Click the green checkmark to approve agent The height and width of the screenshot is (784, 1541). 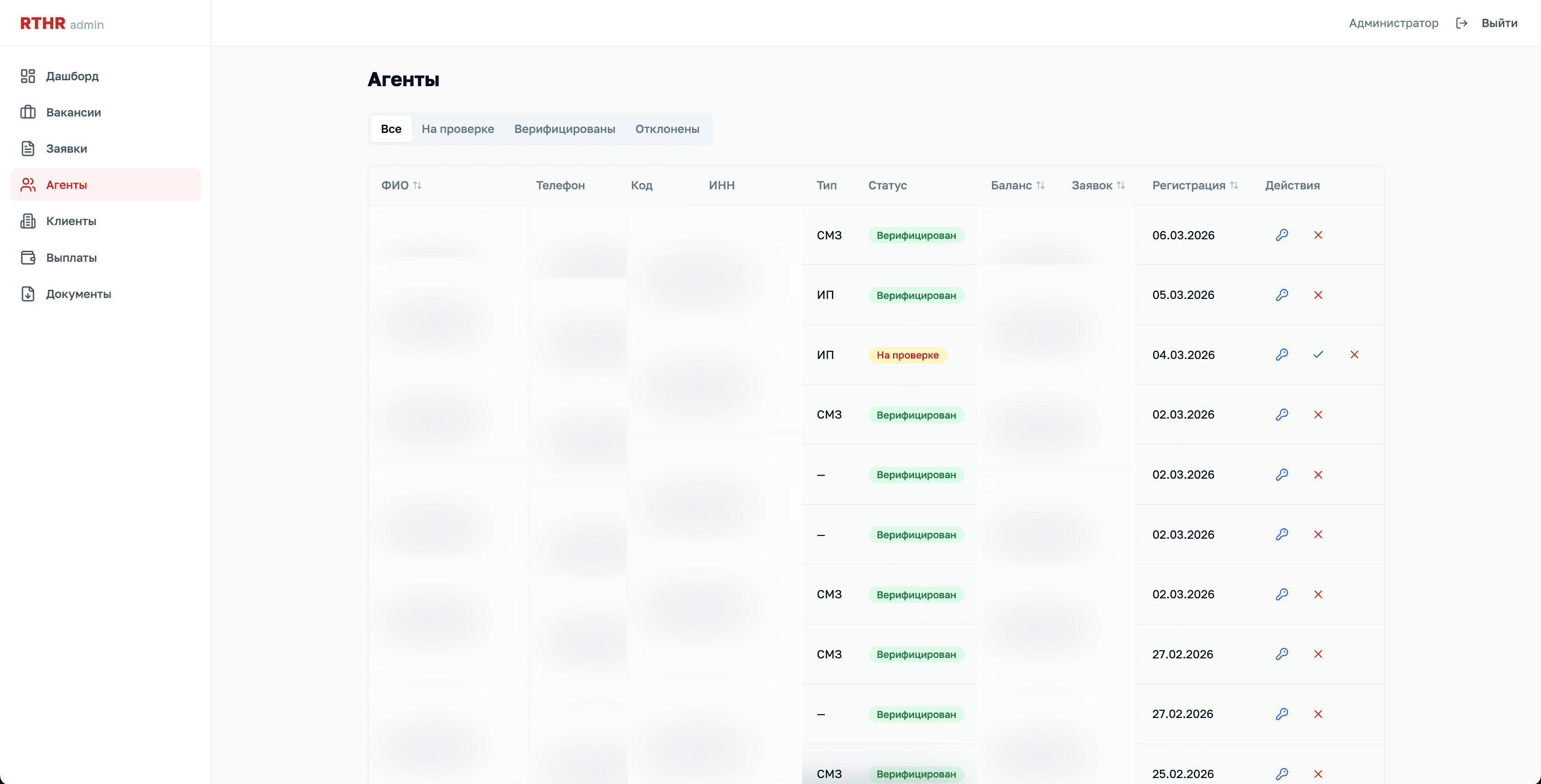(x=1318, y=354)
